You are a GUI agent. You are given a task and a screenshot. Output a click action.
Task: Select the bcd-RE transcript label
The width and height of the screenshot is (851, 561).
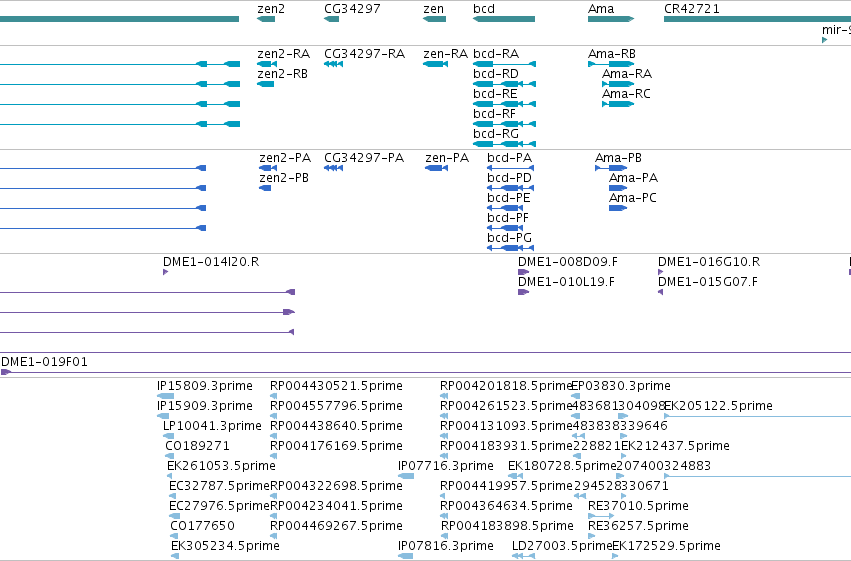[496, 94]
